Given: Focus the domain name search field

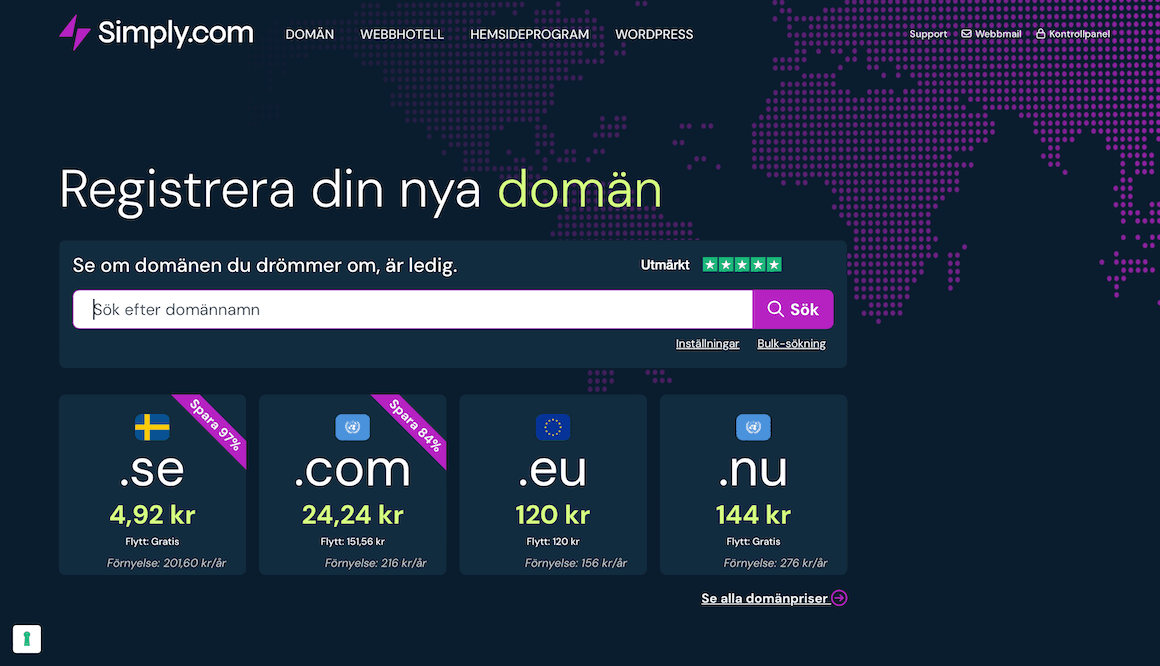Looking at the screenshot, I should click(x=413, y=309).
